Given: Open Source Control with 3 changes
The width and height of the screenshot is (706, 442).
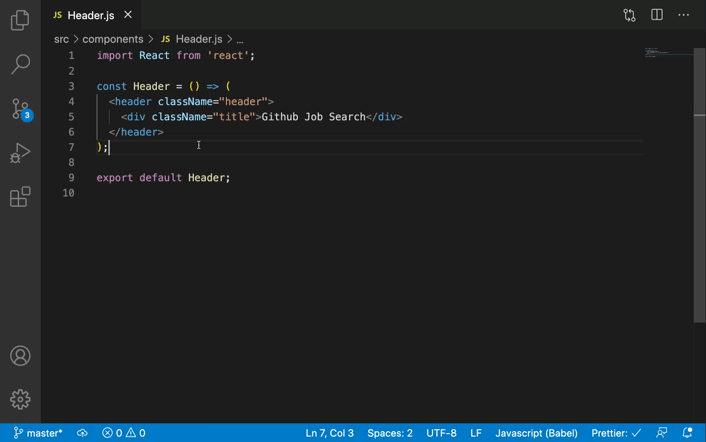Looking at the screenshot, I should [x=20, y=109].
